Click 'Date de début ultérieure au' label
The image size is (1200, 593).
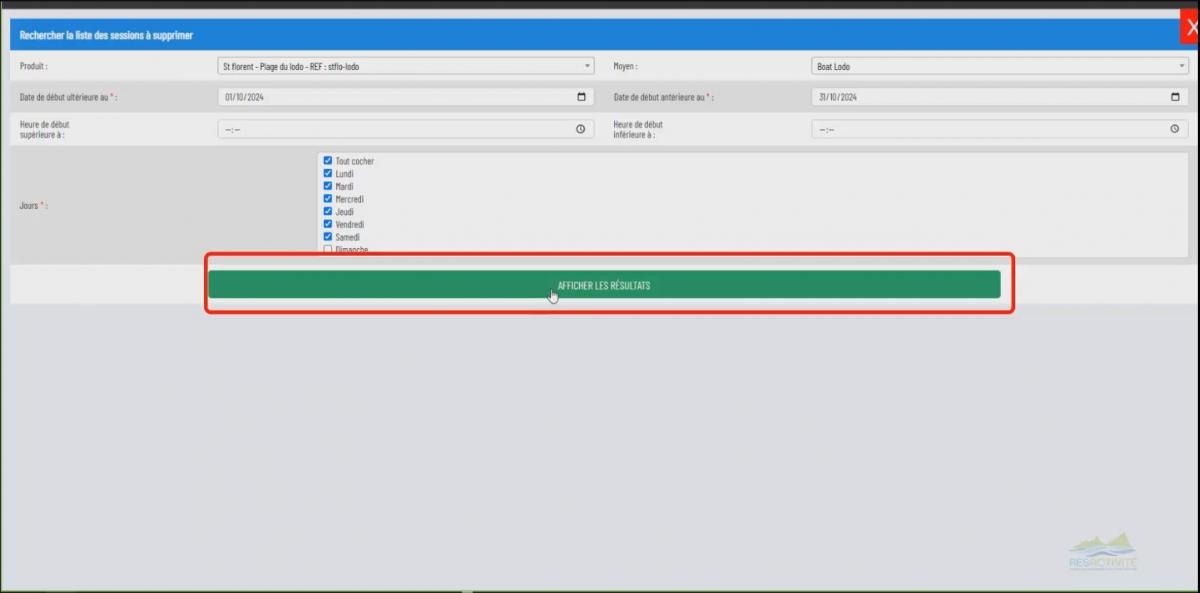(x=69, y=97)
